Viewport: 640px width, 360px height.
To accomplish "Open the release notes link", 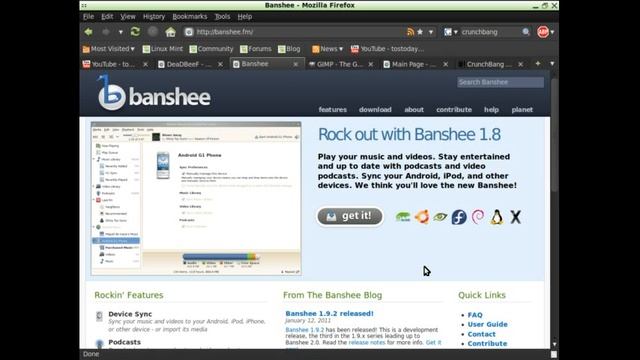I will pos(367,342).
